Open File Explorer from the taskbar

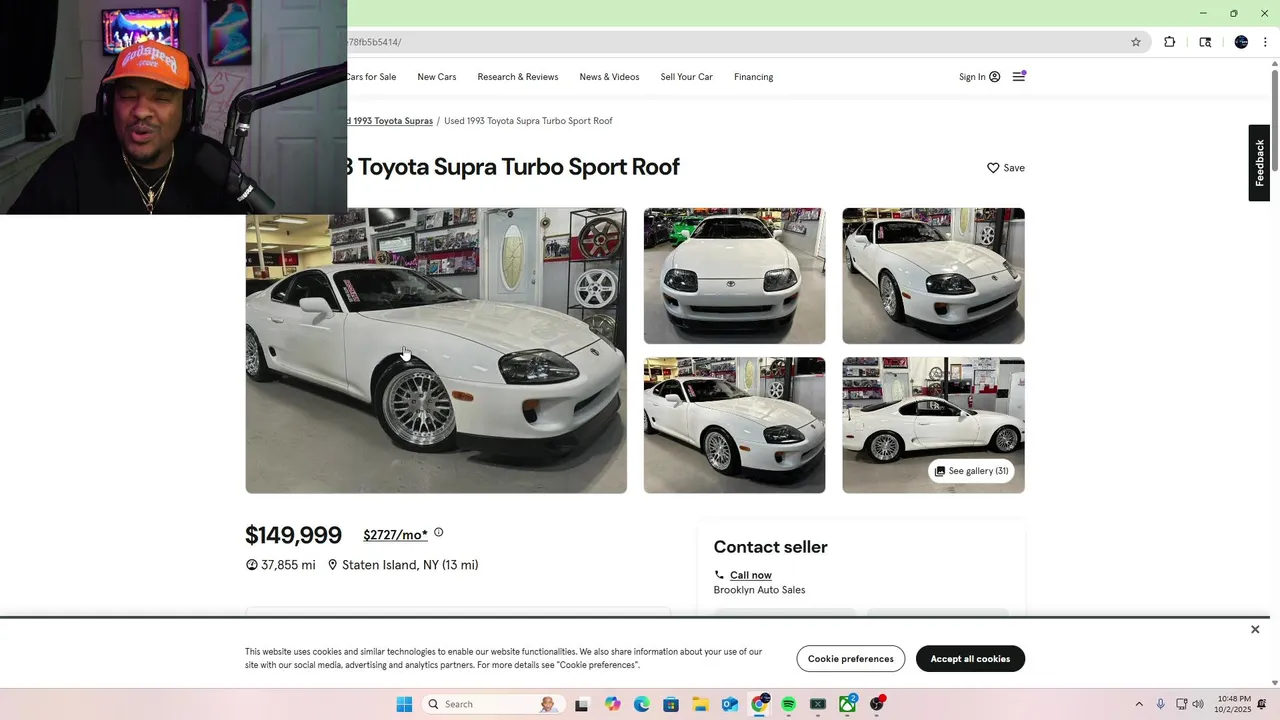click(x=700, y=704)
